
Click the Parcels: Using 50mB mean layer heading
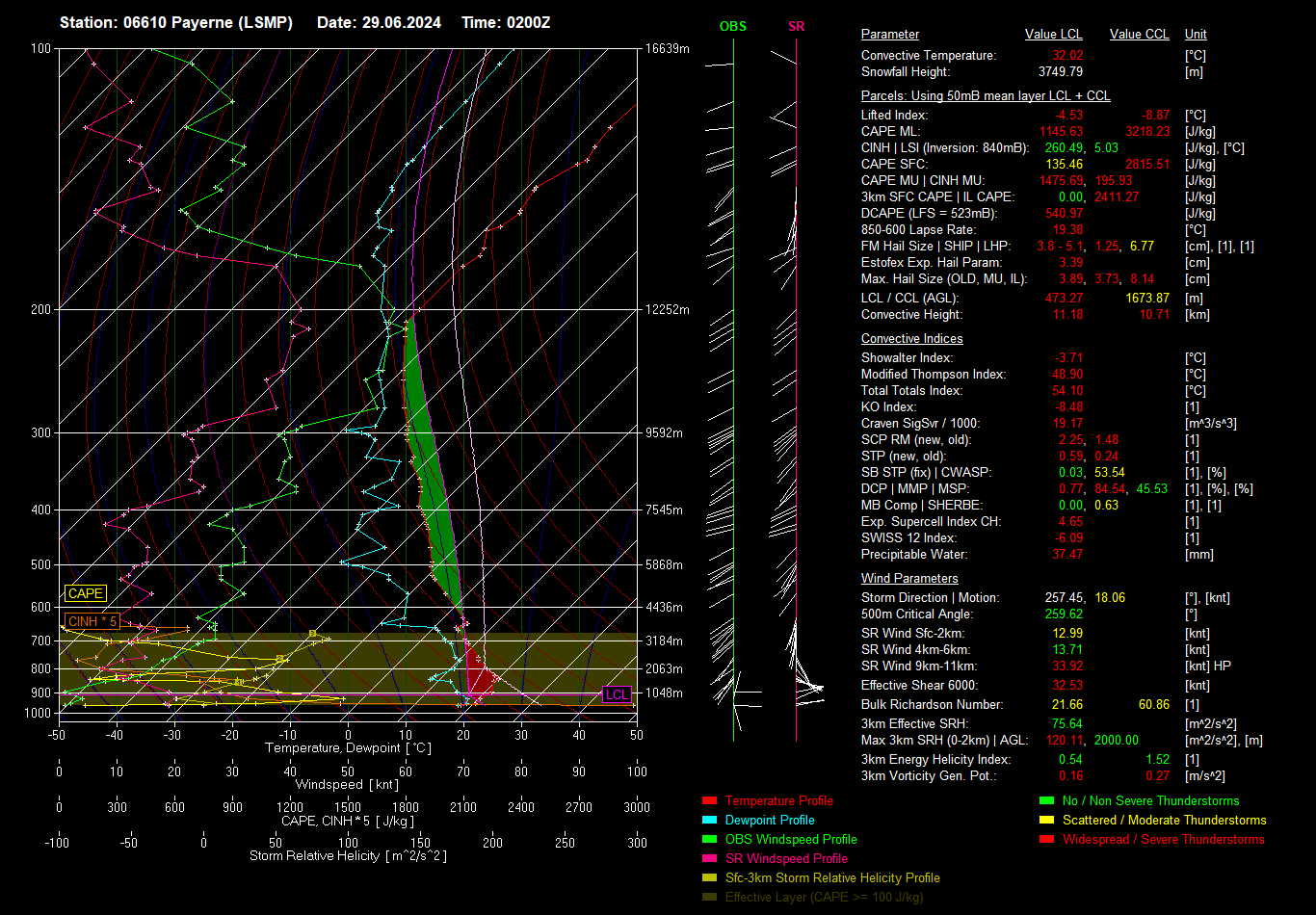(x=985, y=96)
